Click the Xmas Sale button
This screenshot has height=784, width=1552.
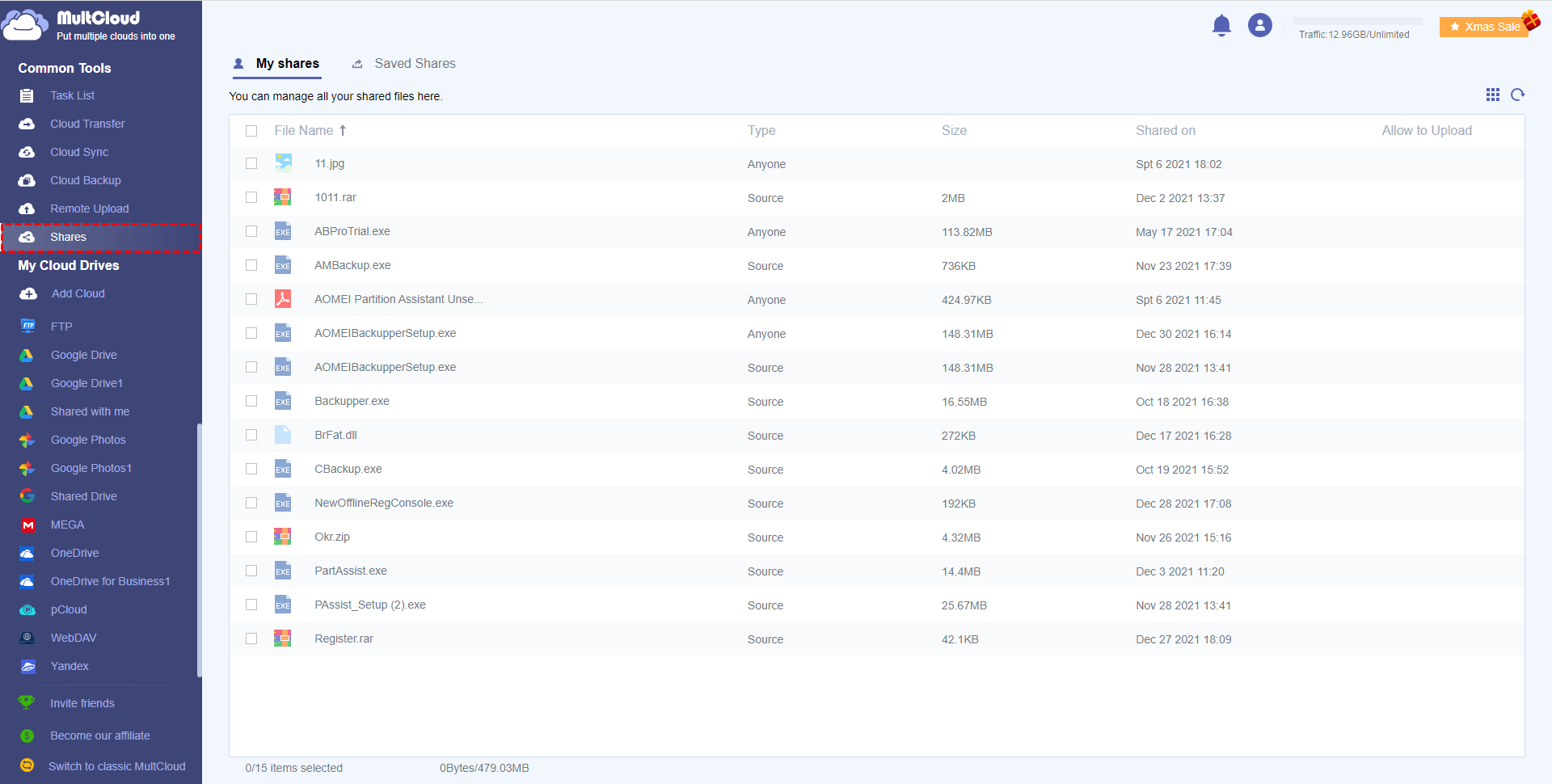point(1484,27)
